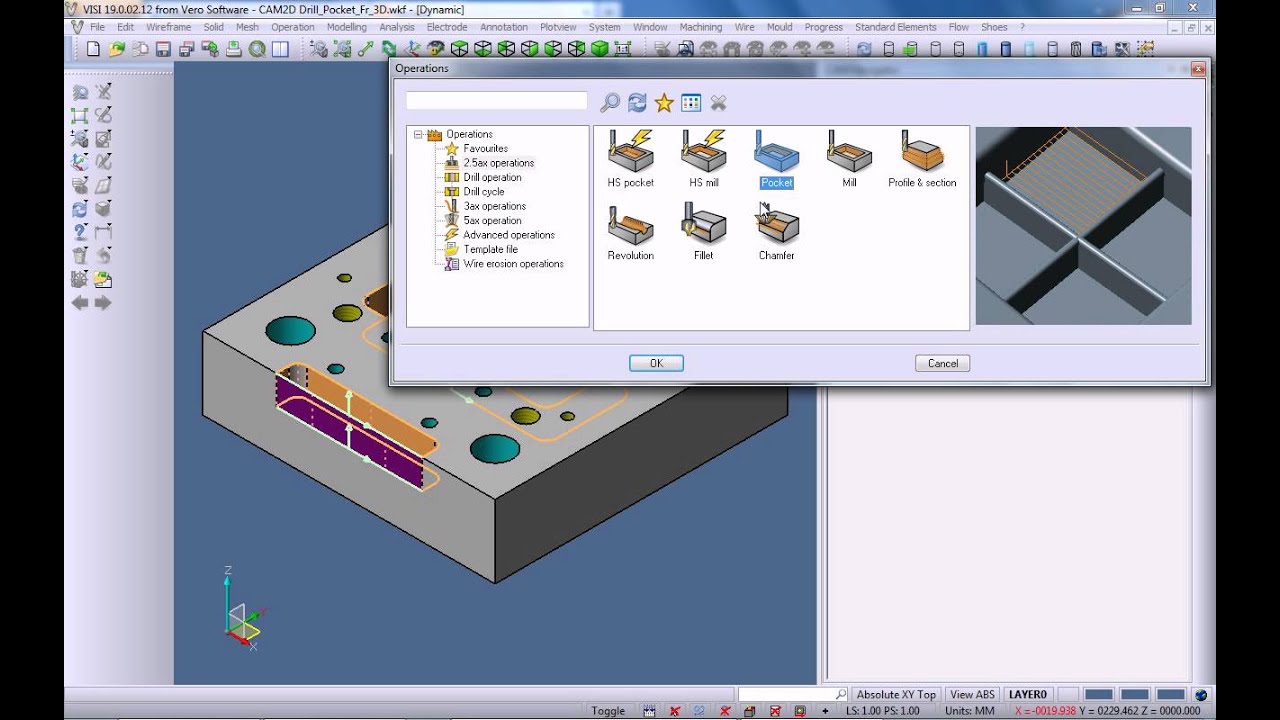
Task: Select 5ax operation tree item
Action: (492, 221)
